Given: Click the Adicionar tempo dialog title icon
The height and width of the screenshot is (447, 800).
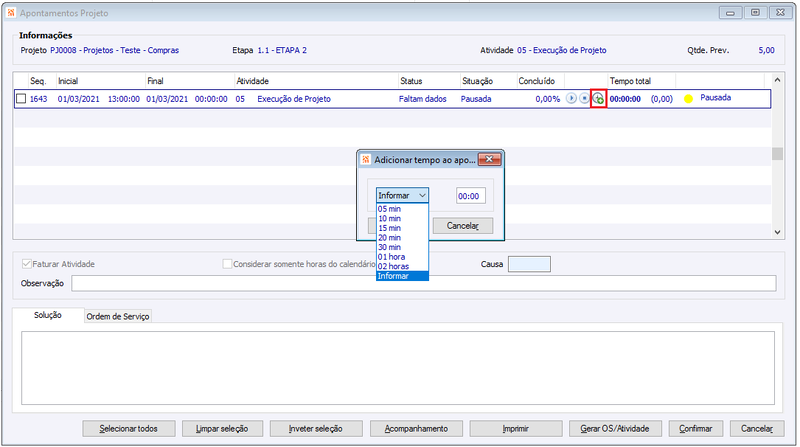Looking at the screenshot, I should click(x=365, y=160).
